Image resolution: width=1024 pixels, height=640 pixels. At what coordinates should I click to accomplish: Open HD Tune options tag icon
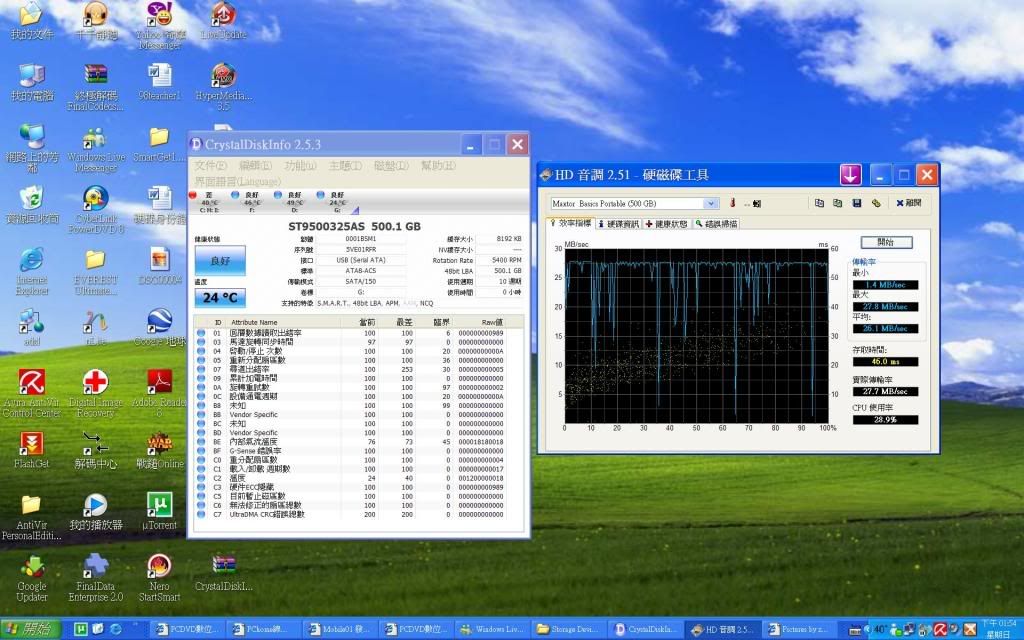(x=876, y=203)
